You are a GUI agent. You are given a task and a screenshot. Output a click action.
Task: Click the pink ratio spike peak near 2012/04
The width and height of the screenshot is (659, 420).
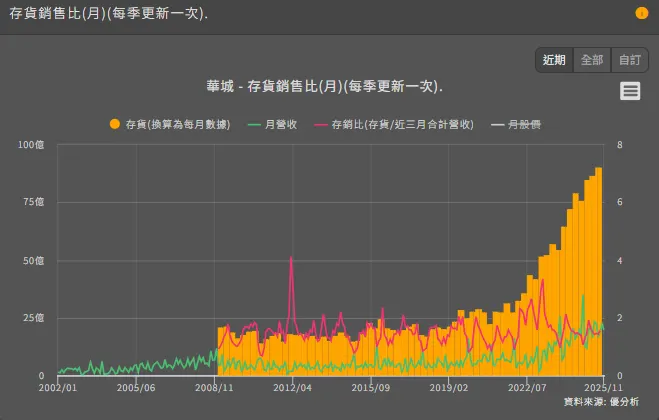tap(291, 258)
